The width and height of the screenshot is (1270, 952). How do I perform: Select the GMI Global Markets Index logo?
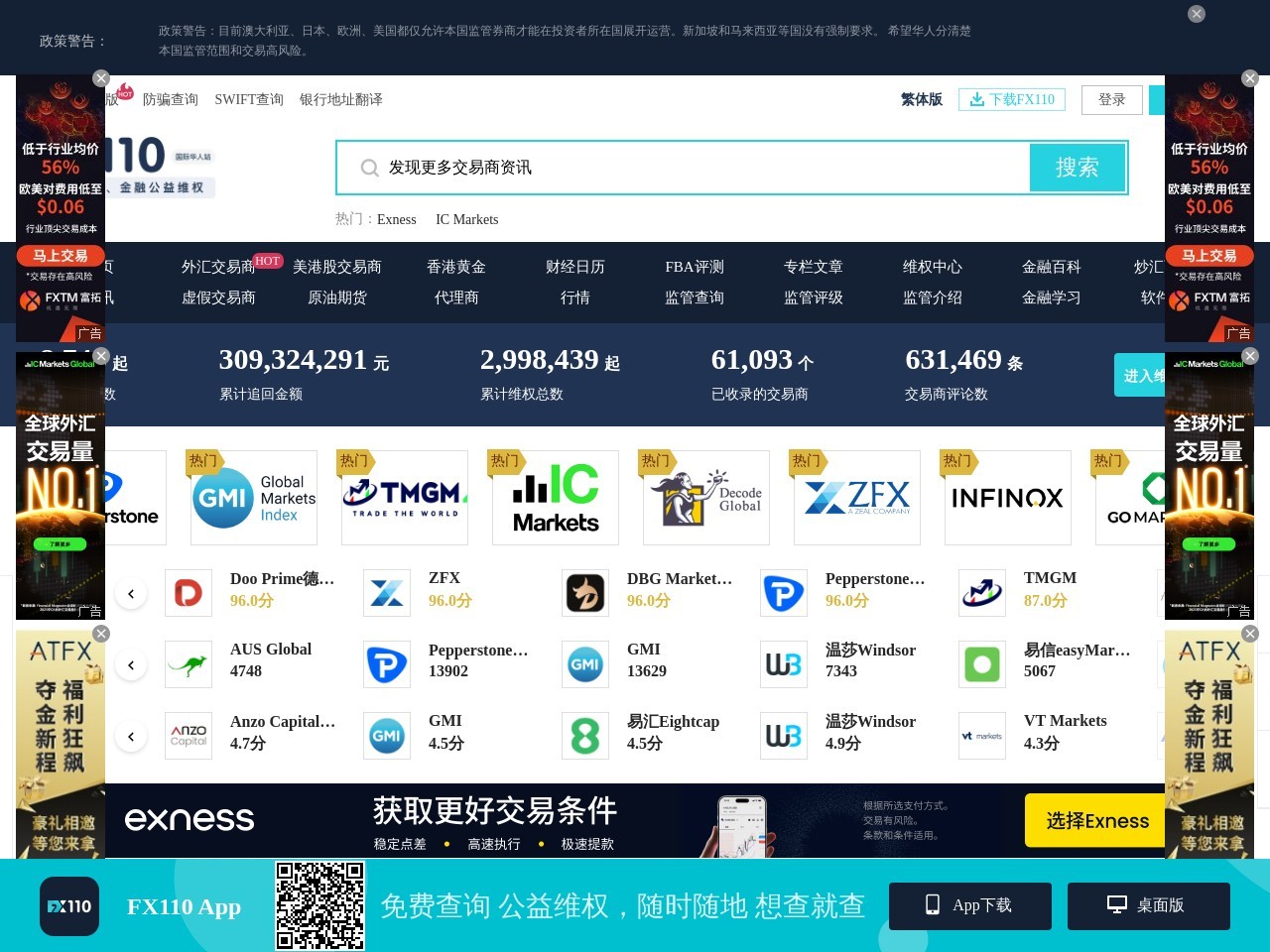253,497
